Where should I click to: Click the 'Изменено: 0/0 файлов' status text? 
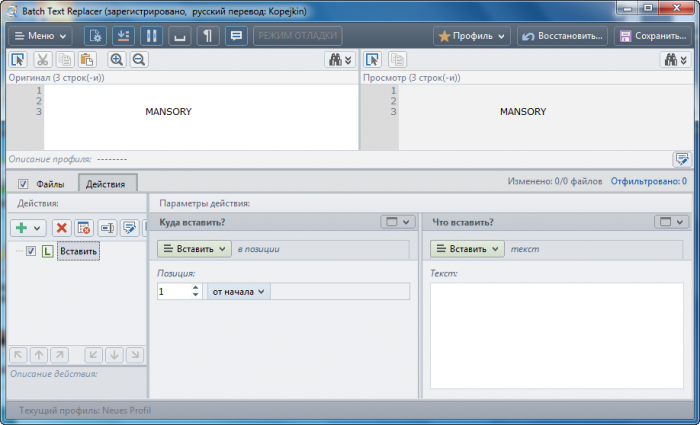point(555,181)
